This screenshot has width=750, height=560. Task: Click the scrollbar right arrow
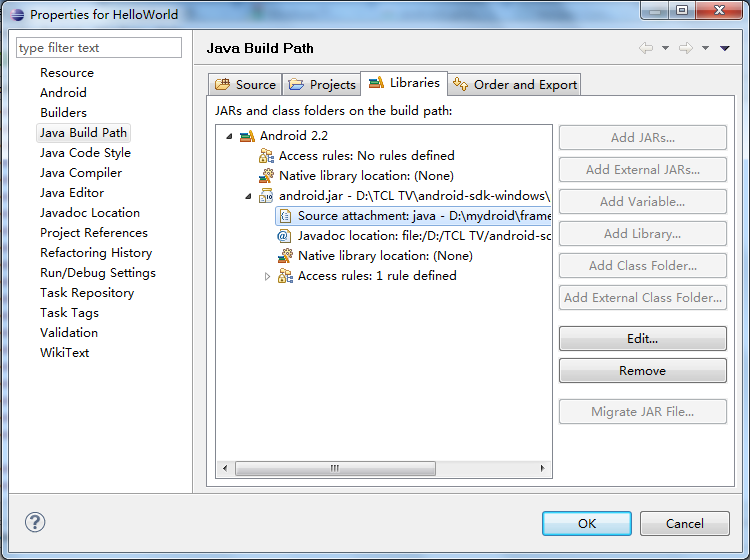pos(542,468)
